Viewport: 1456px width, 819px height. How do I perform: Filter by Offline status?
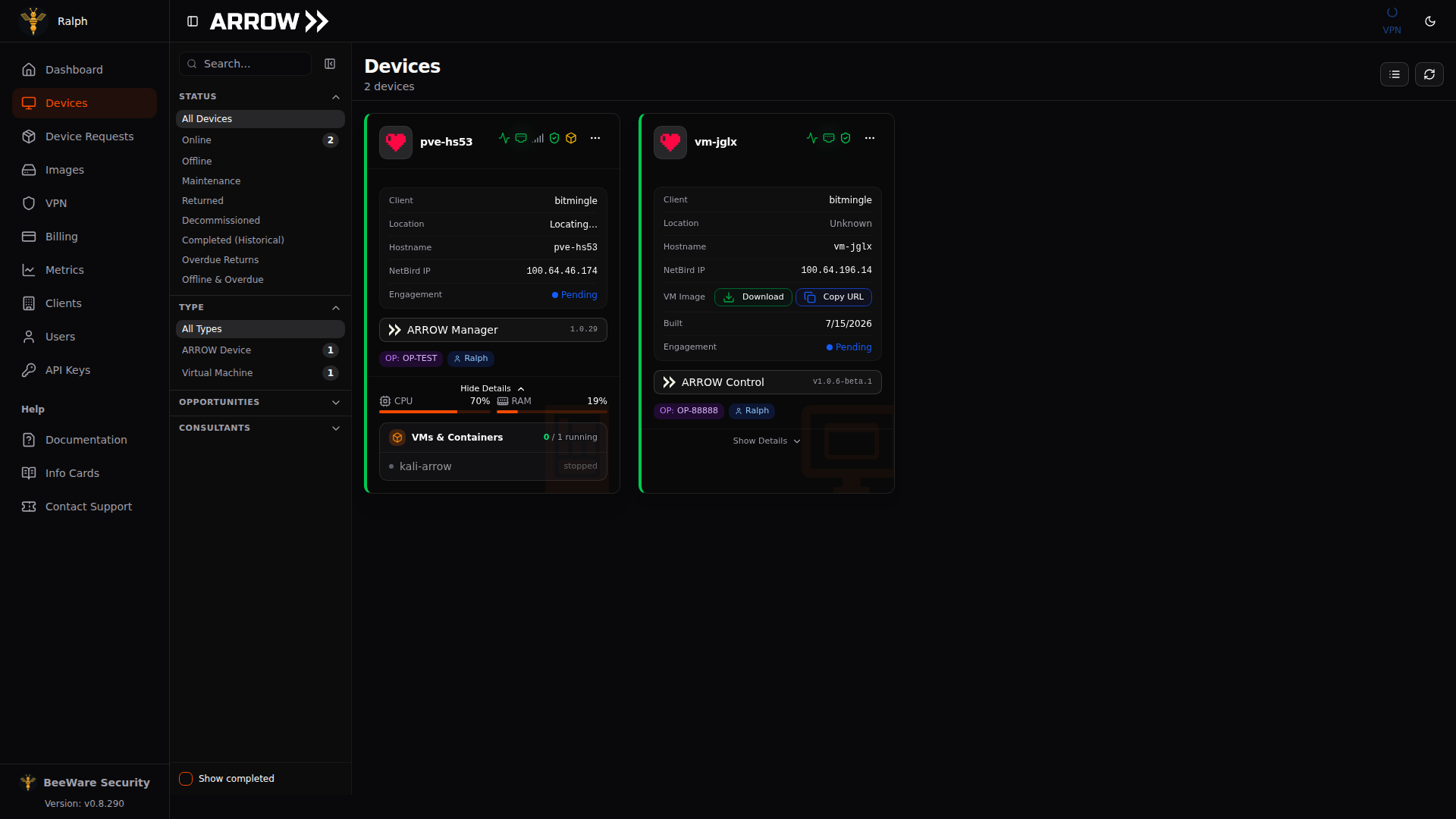click(x=260, y=162)
